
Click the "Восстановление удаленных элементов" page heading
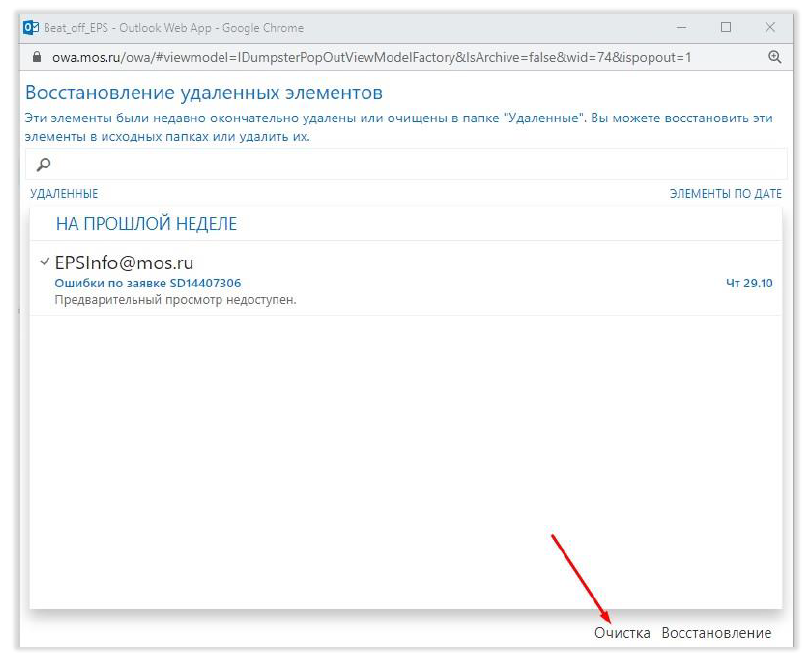(x=203, y=94)
